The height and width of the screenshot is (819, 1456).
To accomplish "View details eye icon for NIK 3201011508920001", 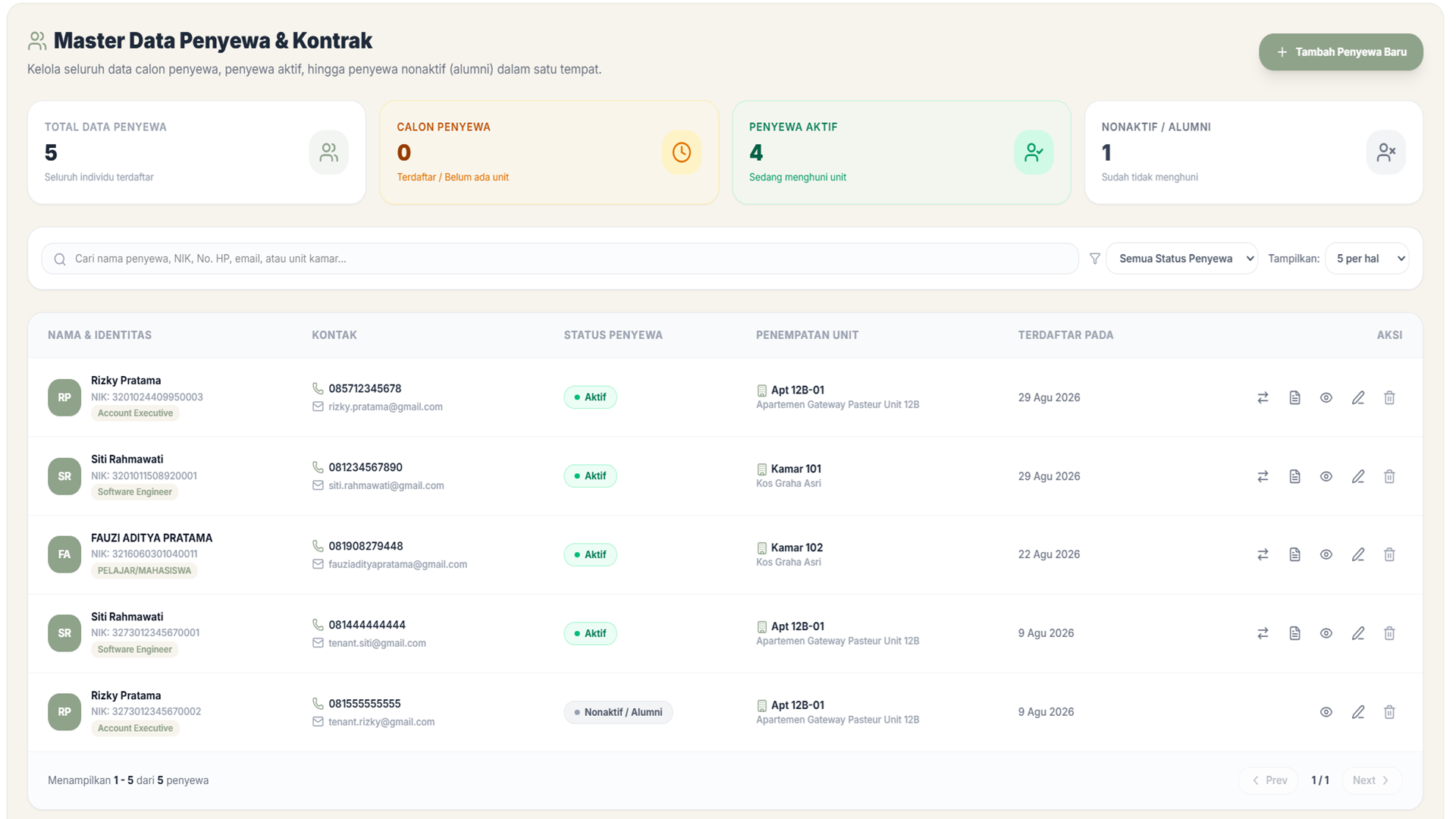I will point(1326,476).
